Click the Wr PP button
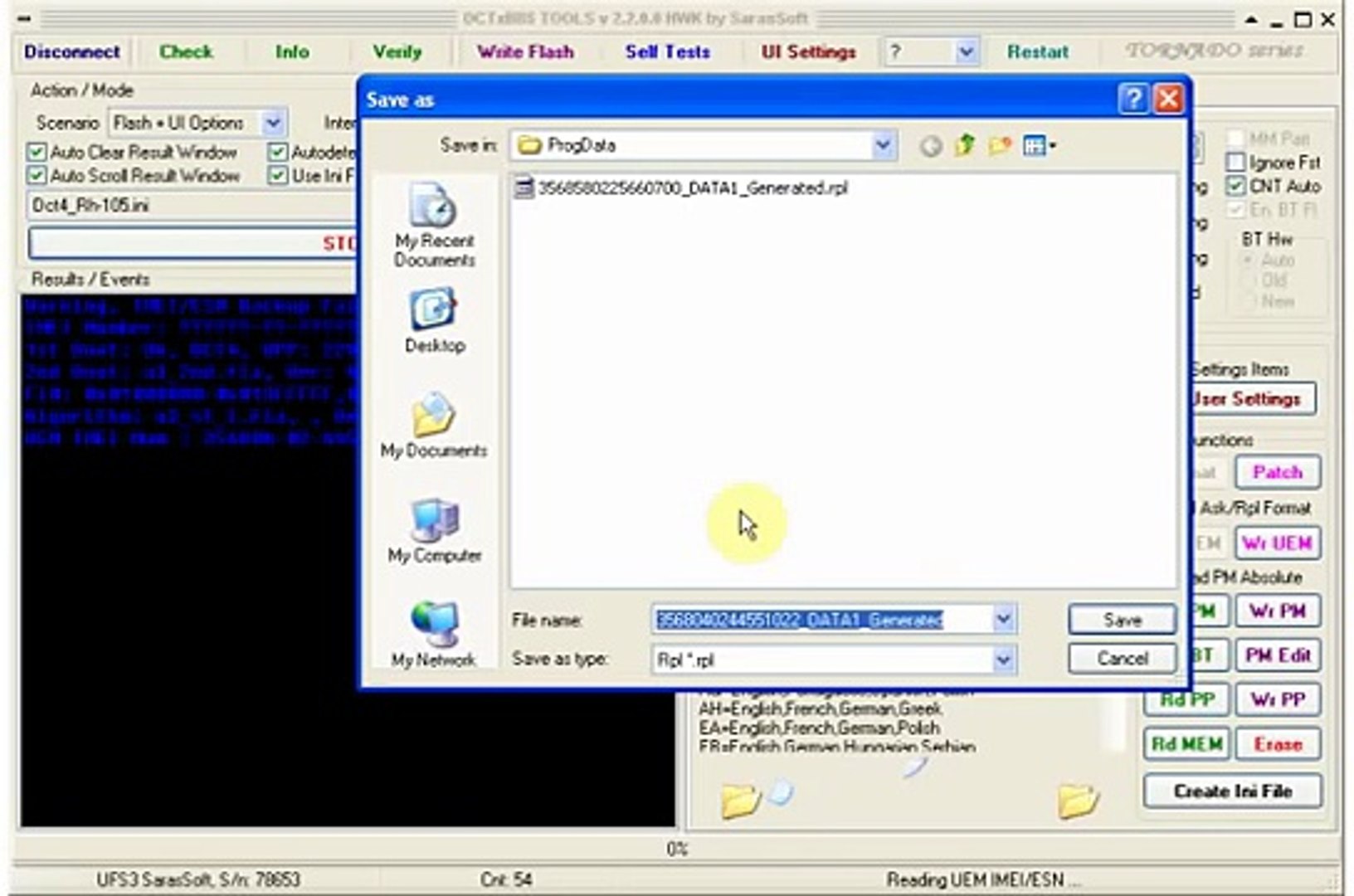 click(1277, 700)
